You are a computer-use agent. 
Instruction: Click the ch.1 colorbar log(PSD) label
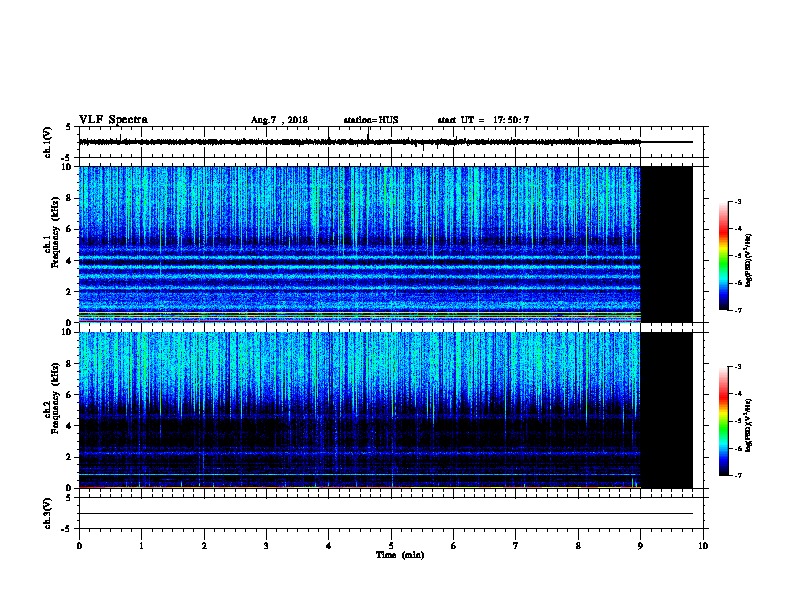[x=749, y=260]
